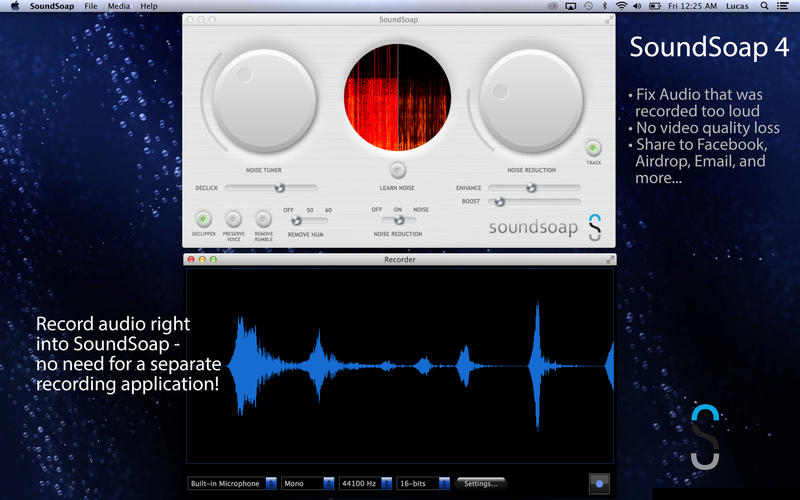The width and height of the screenshot is (800, 500).
Task: Open the Lucas user menu
Action: [x=737, y=6]
